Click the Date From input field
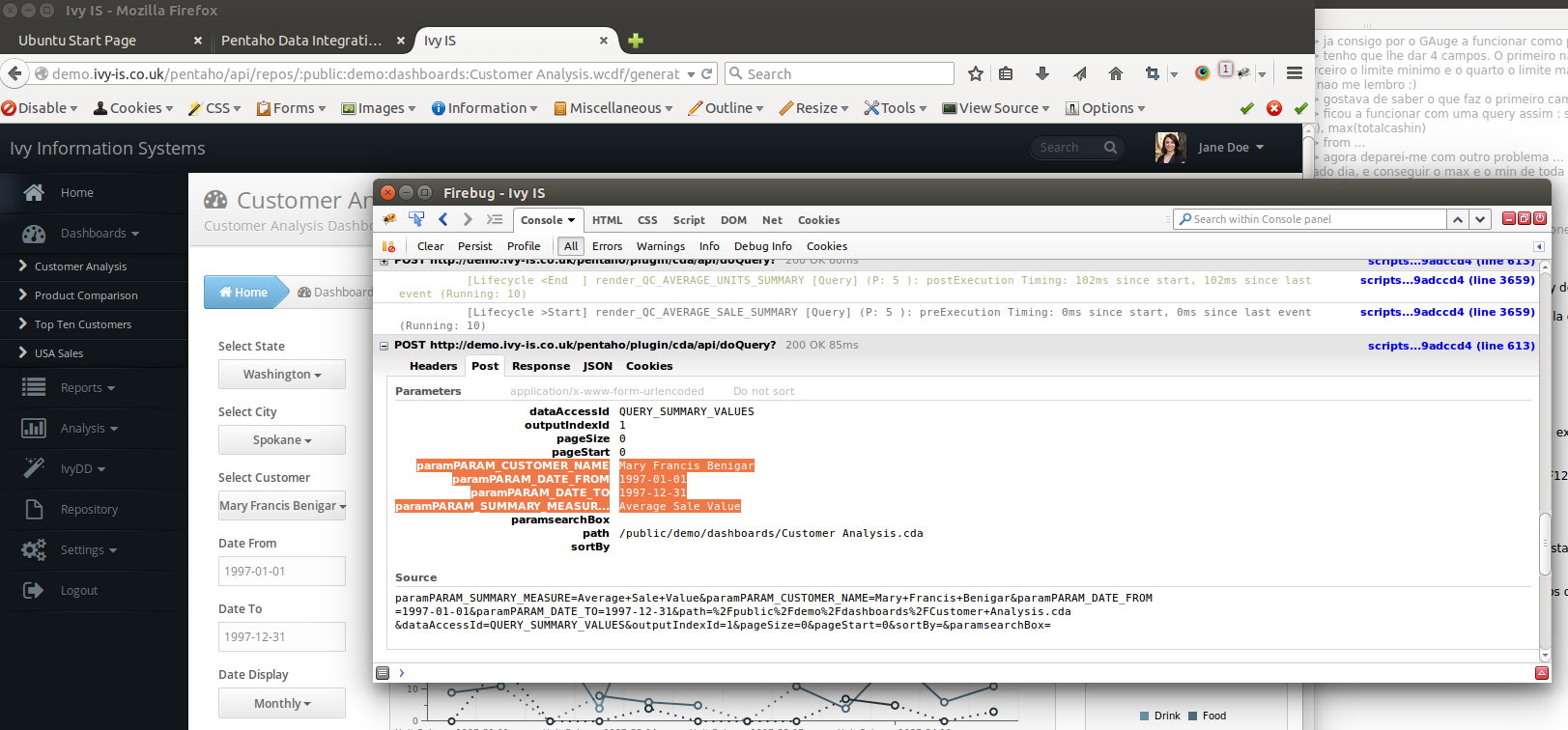 [281, 571]
